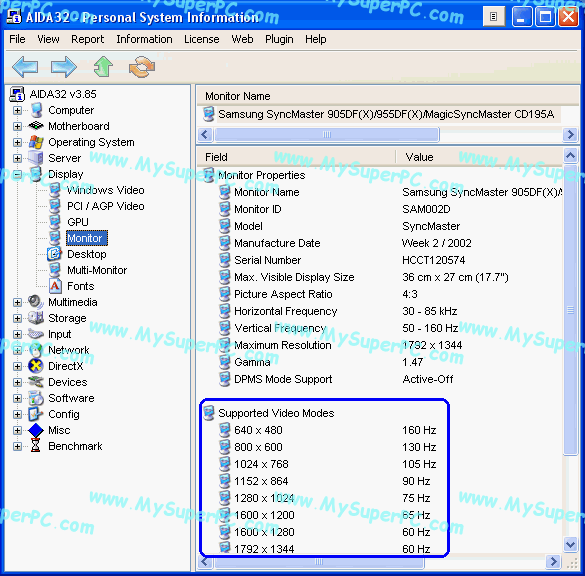Select the Devices icon in the tree
Viewport: 585px width, 576px height.
(x=36, y=382)
